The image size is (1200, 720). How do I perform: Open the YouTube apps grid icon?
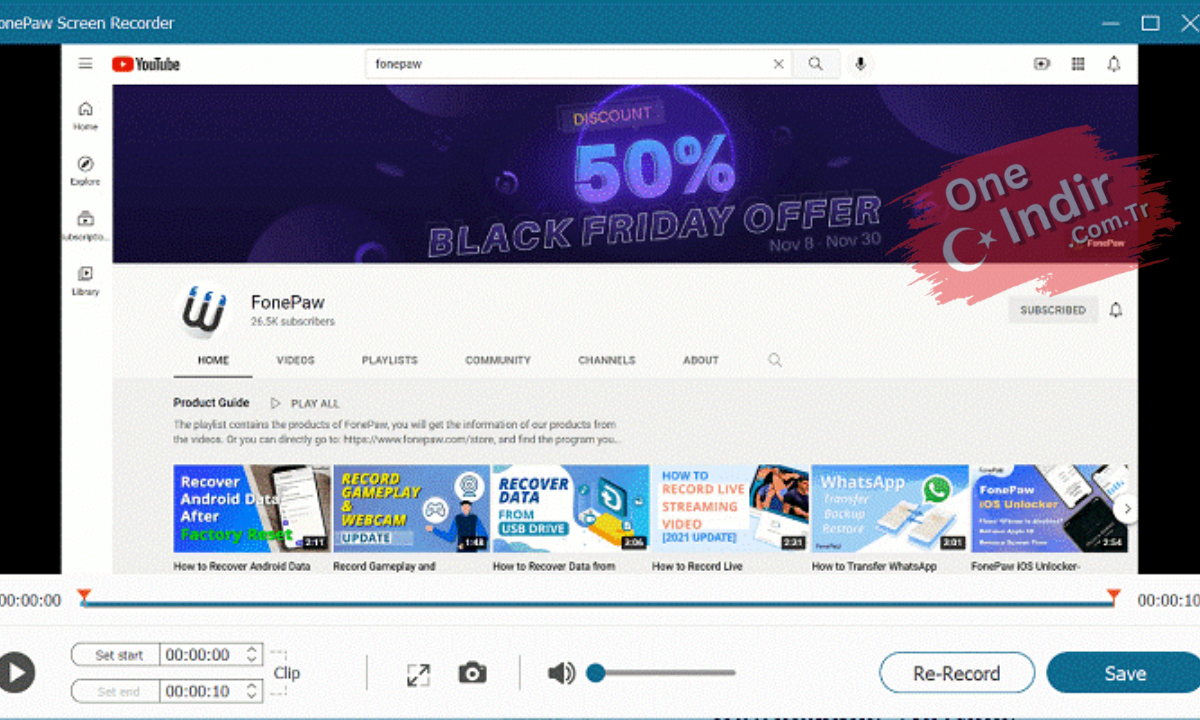[x=1078, y=64]
